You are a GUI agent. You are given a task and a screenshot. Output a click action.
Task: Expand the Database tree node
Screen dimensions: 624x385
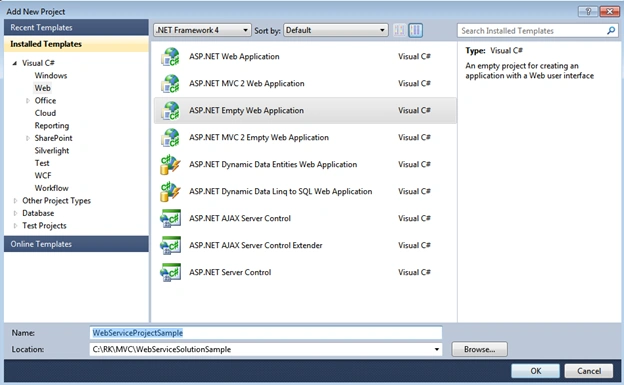coord(15,213)
